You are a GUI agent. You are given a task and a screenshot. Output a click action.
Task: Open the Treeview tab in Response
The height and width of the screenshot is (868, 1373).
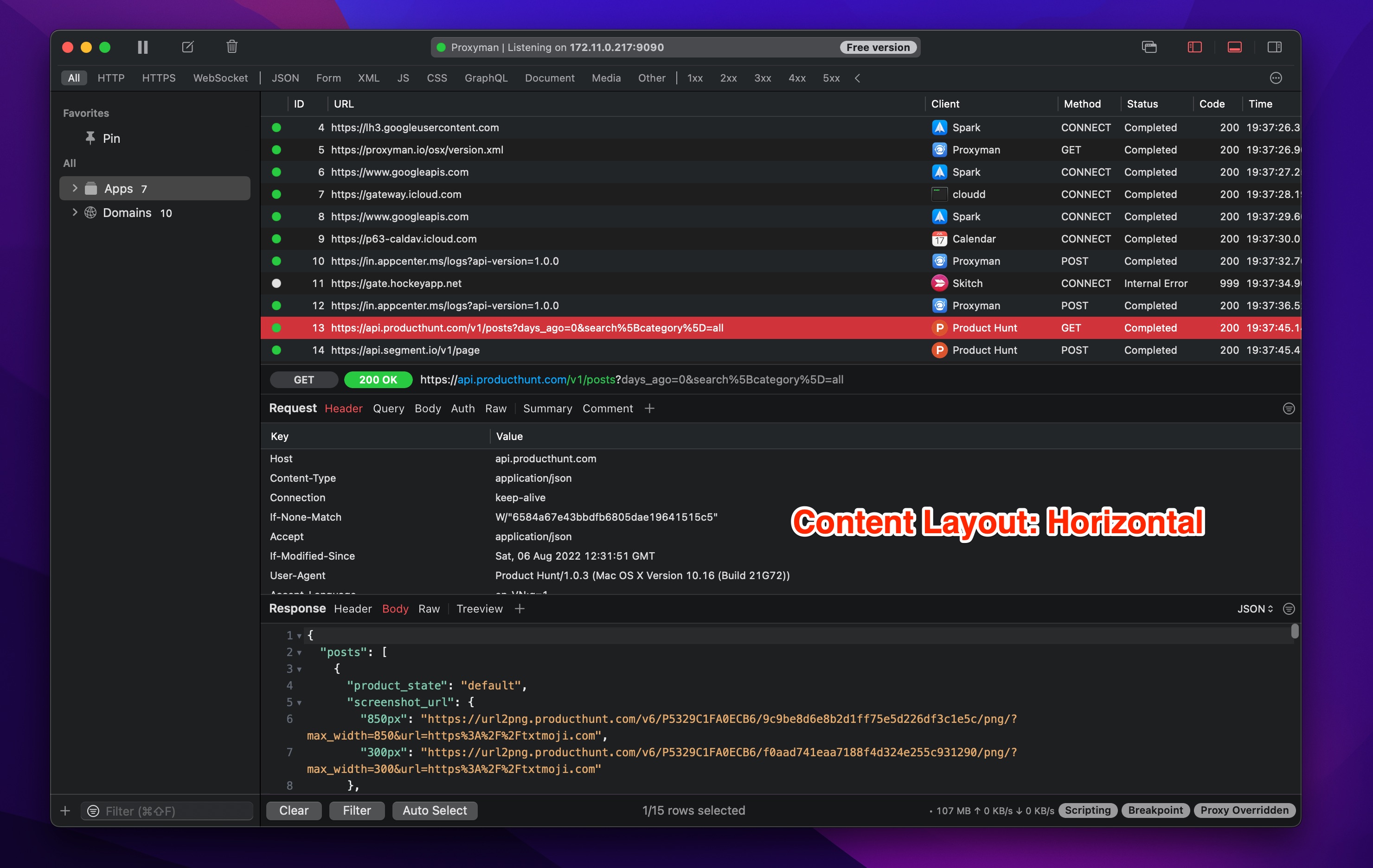point(479,609)
